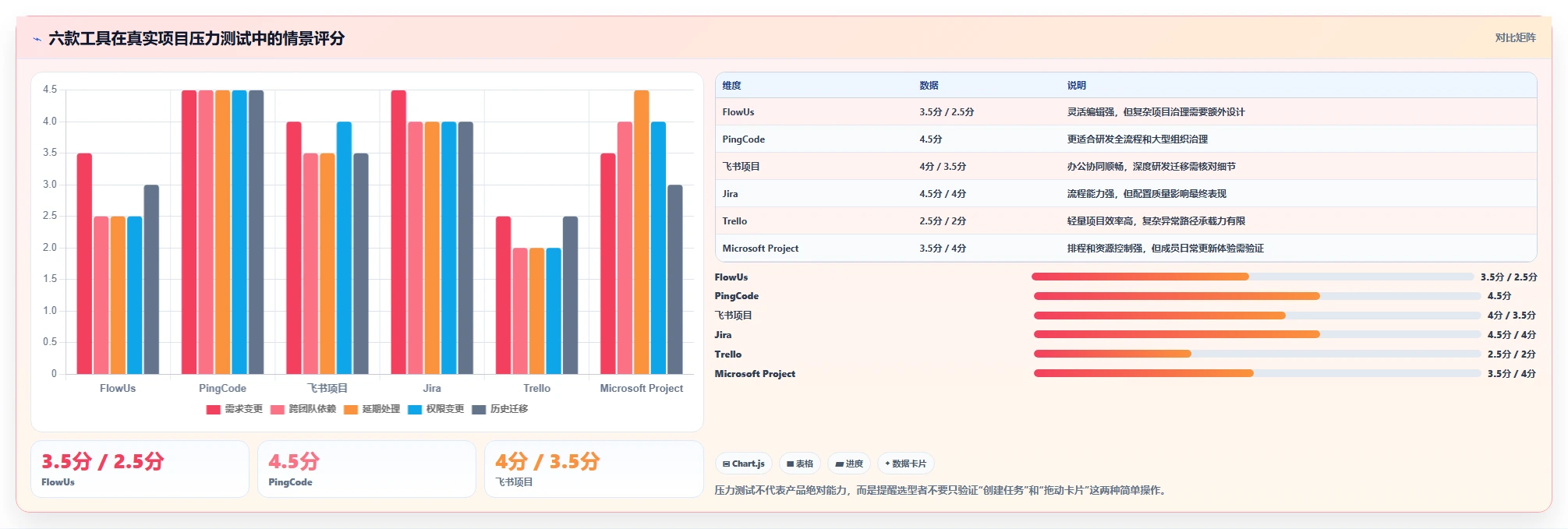Viewport: 1568px width, 529px height.
Task: Toggle the 延期处理 legend dataset
Action: pos(372,409)
